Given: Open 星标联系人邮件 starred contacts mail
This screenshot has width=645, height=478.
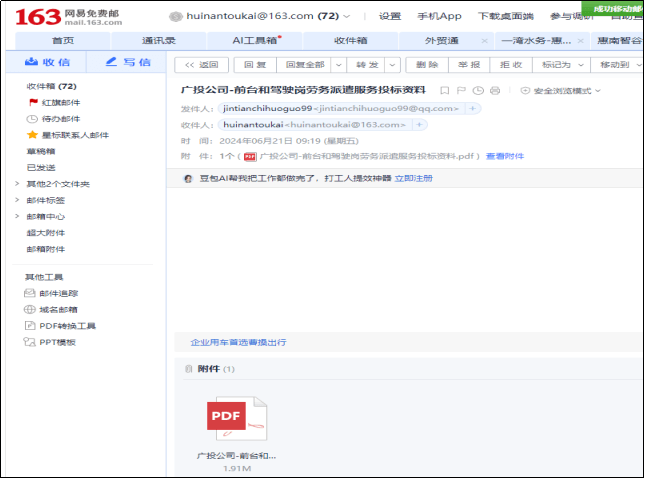Looking at the screenshot, I should click(x=66, y=134).
